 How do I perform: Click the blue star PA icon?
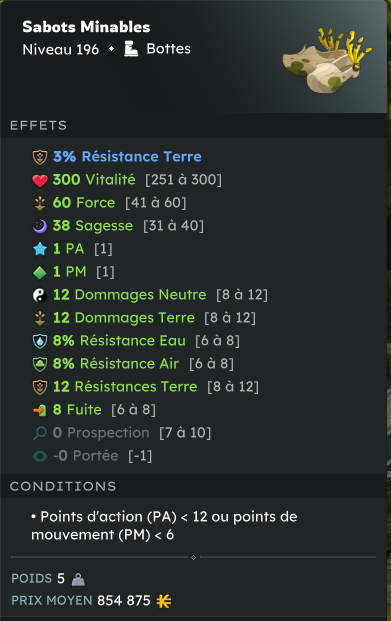pyautogui.click(x=40, y=249)
